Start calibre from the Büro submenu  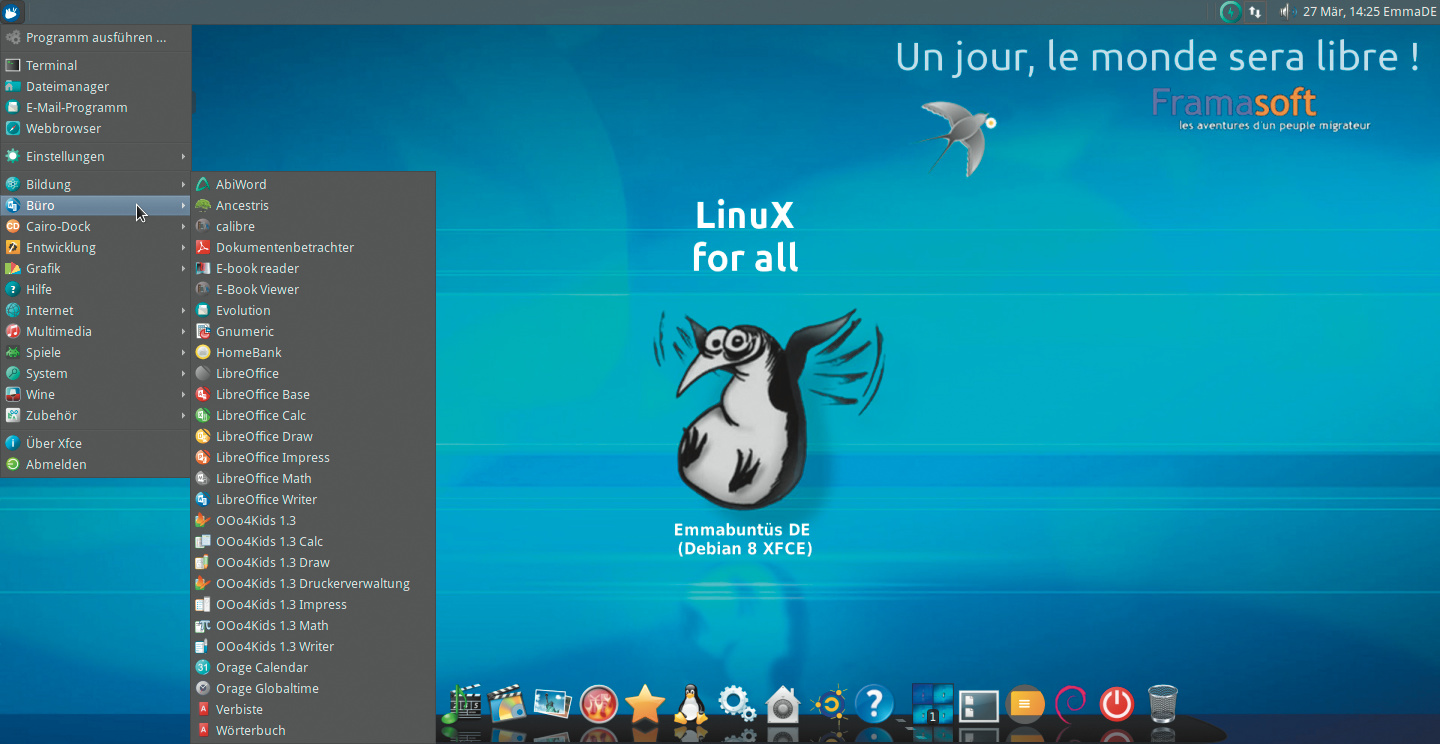pos(313,226)
